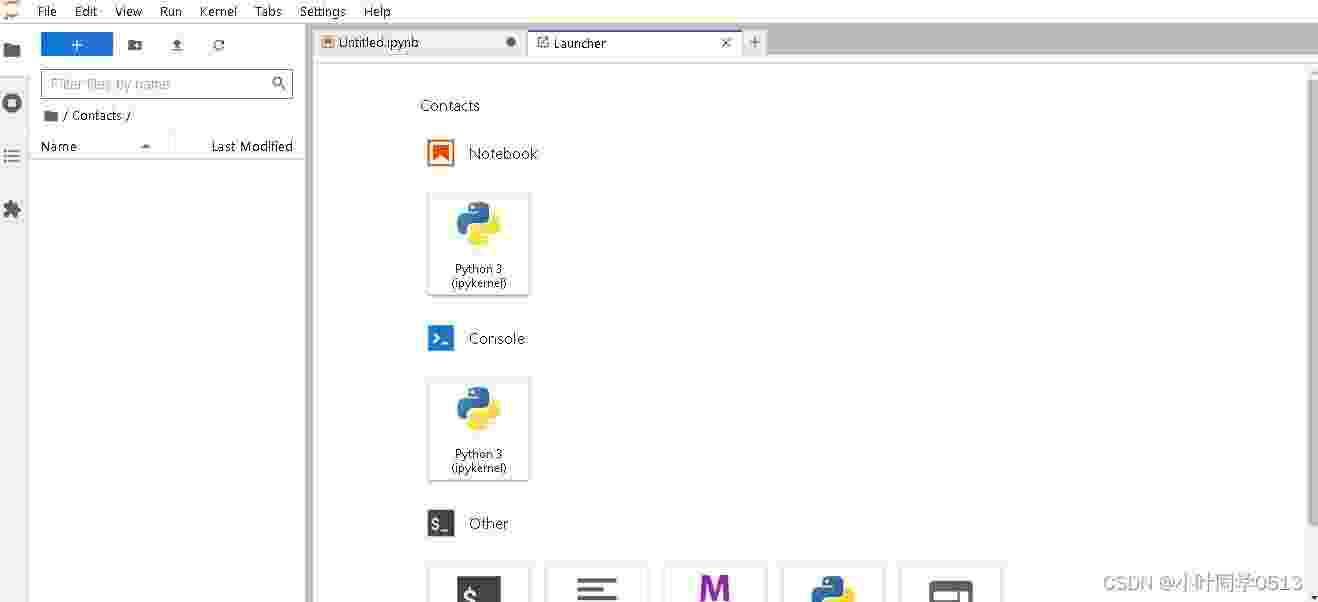Click the Other section terminal icon
This screenshot has height=602, width=1318.
point(441,523)
